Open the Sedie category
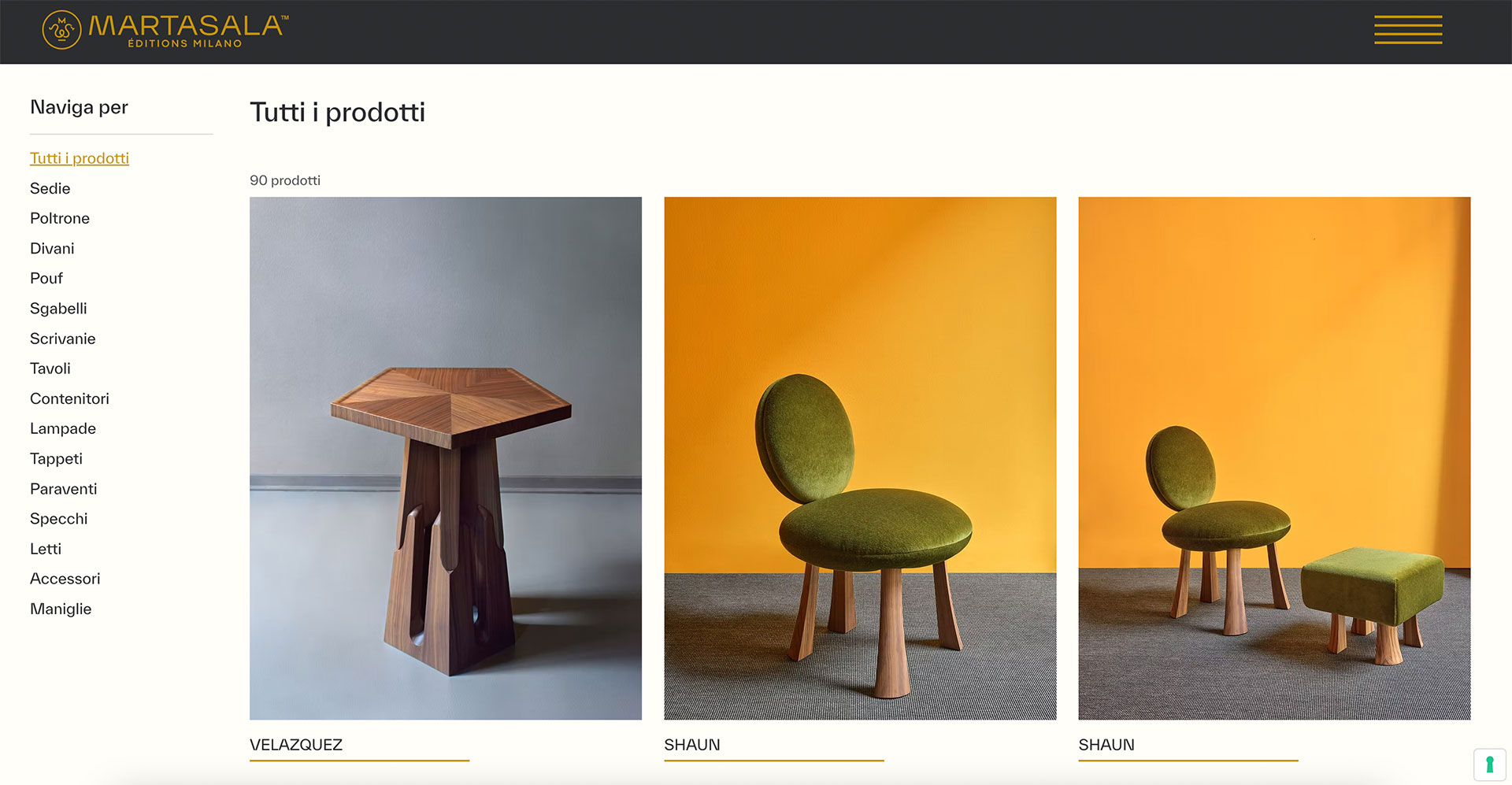This screenshot has width=1512, height=785. (x=50, y=188)
